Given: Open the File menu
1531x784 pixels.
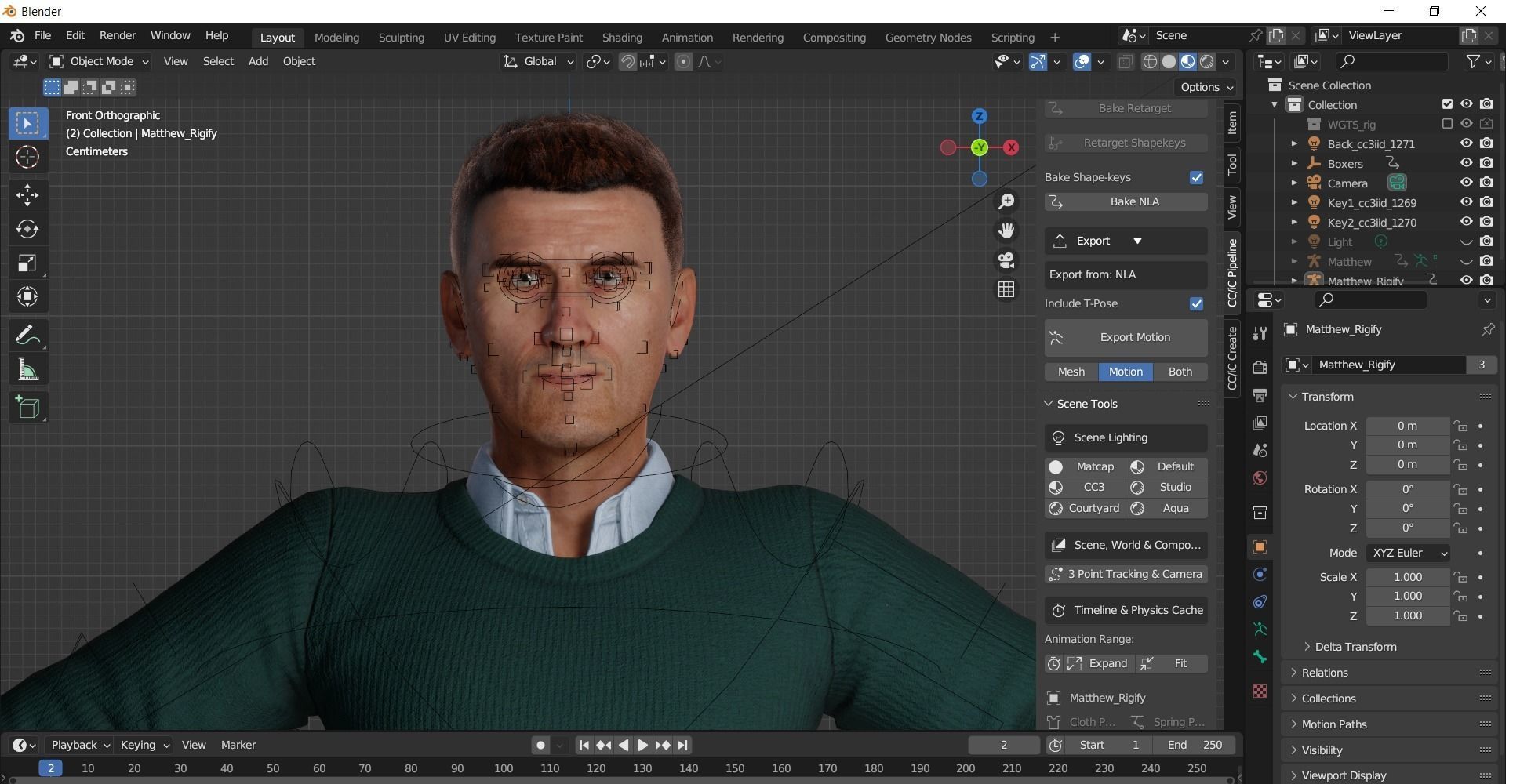Looking at the screenshot, I should (x=43, y=36).
